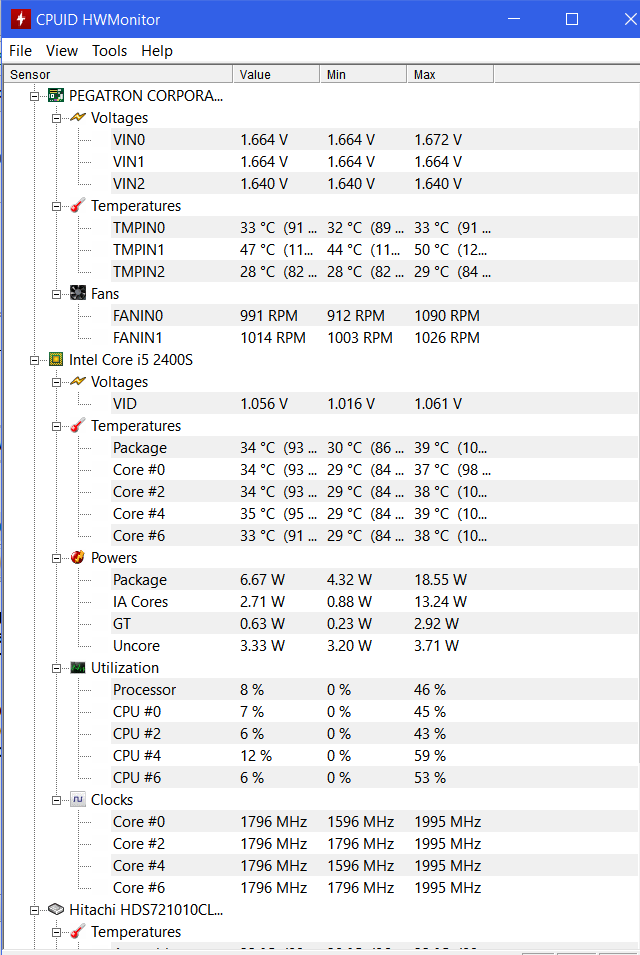Collapse the Utilization section
This screenshot has height=955, width=640.
coord(57,668)
